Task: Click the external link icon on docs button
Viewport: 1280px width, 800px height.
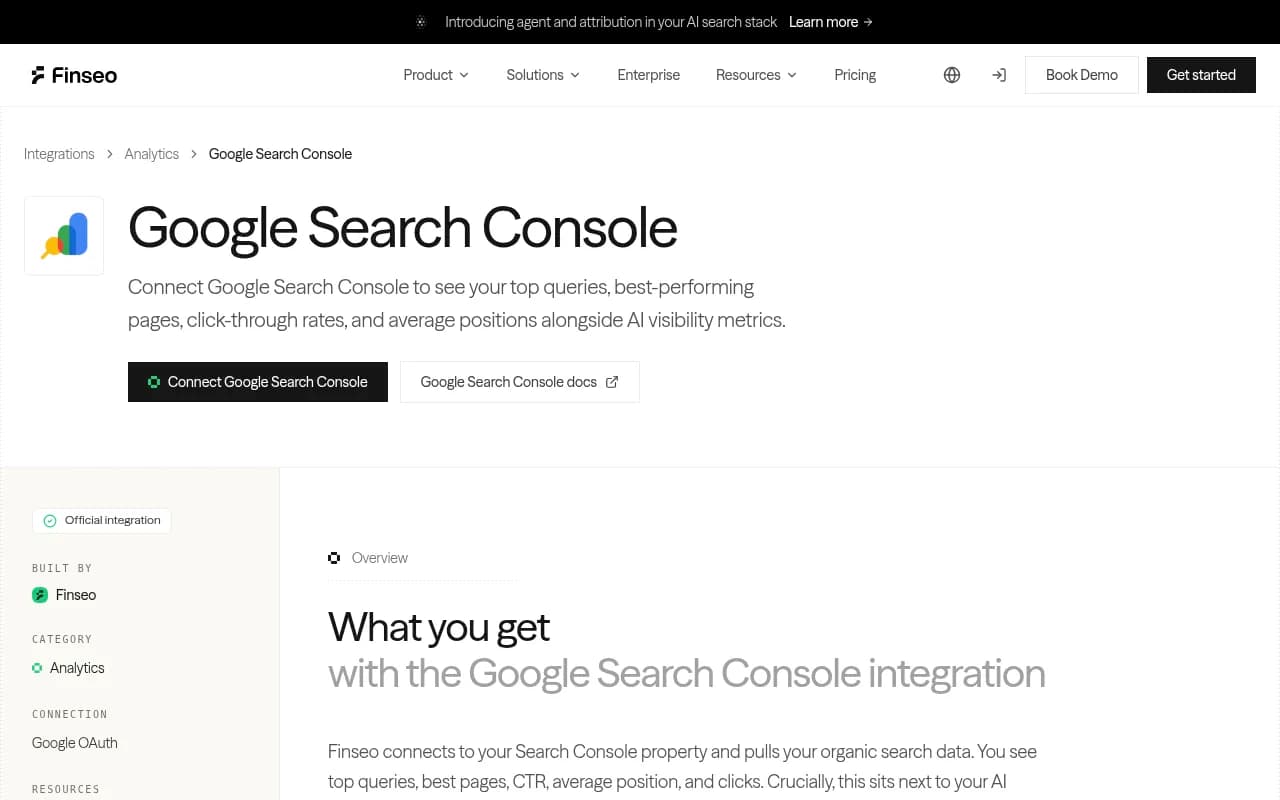Action: point(612,382)
